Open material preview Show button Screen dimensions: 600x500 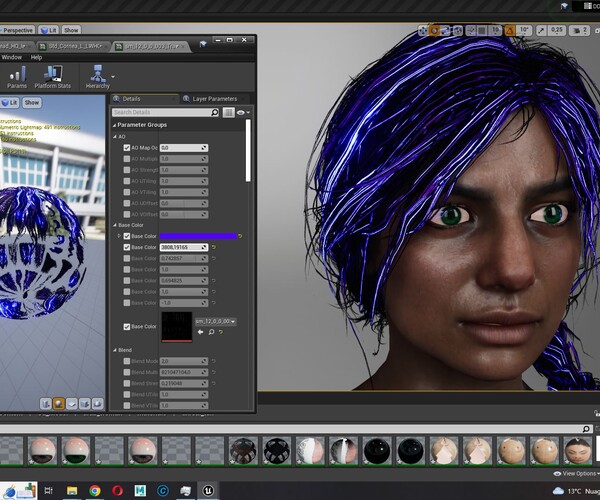tap(32, 103)
